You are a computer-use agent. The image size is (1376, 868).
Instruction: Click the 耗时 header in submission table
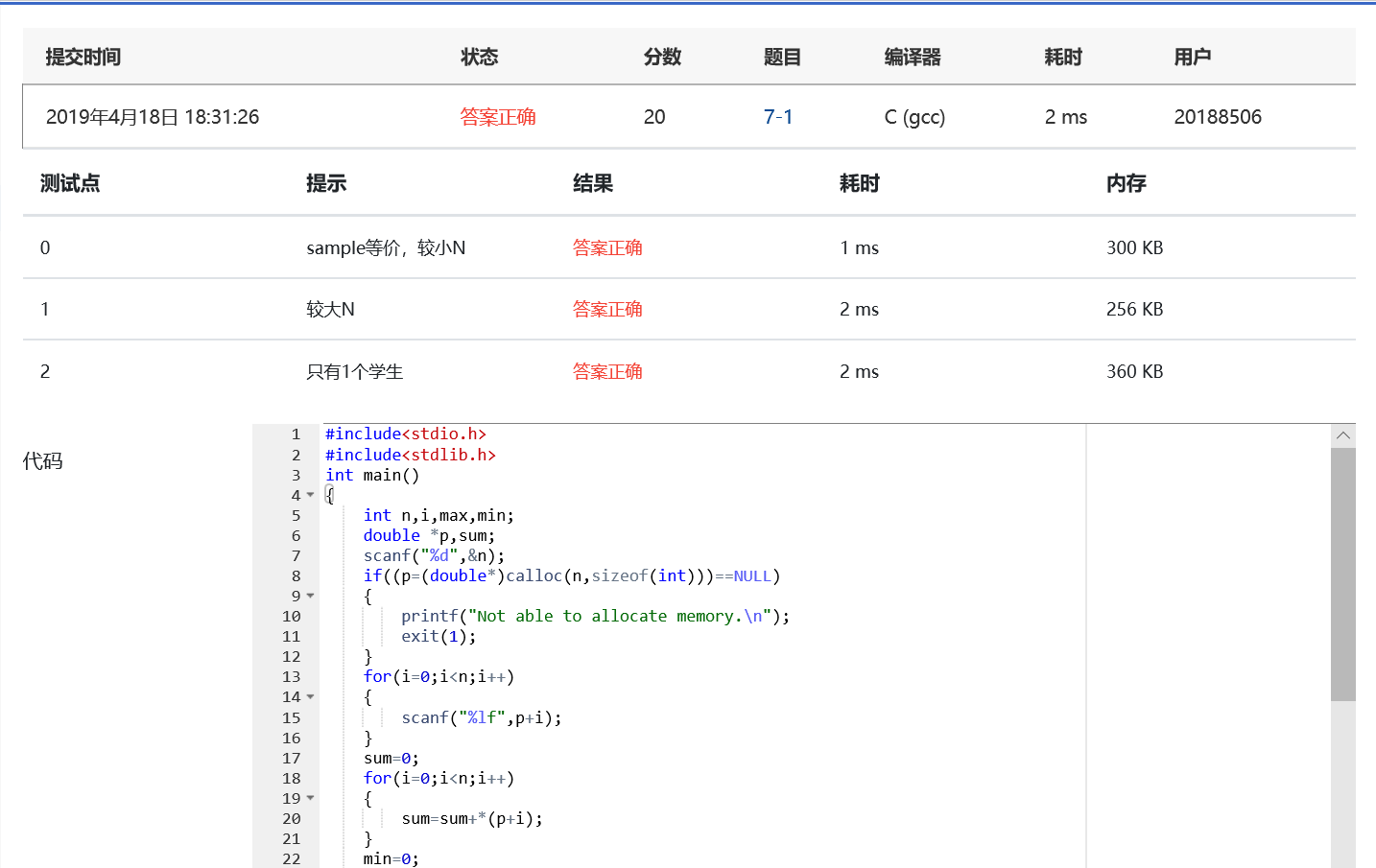click(1063, 57)
